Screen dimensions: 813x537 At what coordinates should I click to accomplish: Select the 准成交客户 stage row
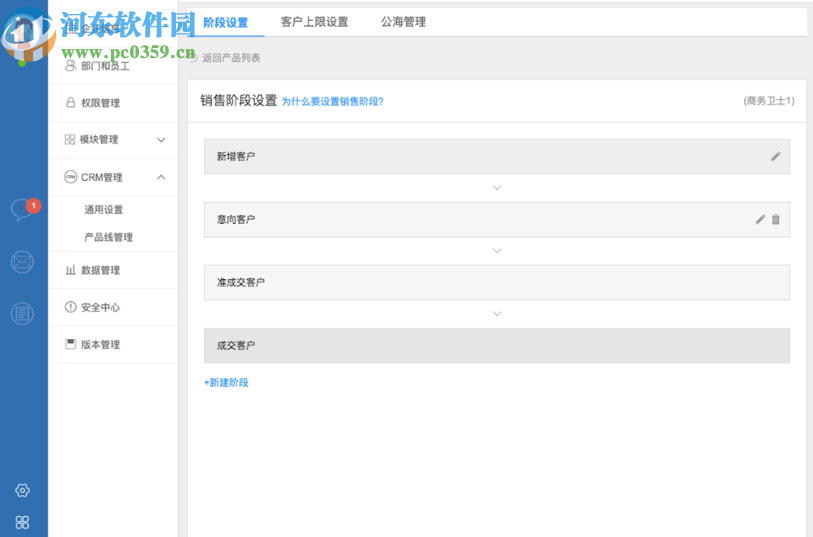(x=497, y=282)
